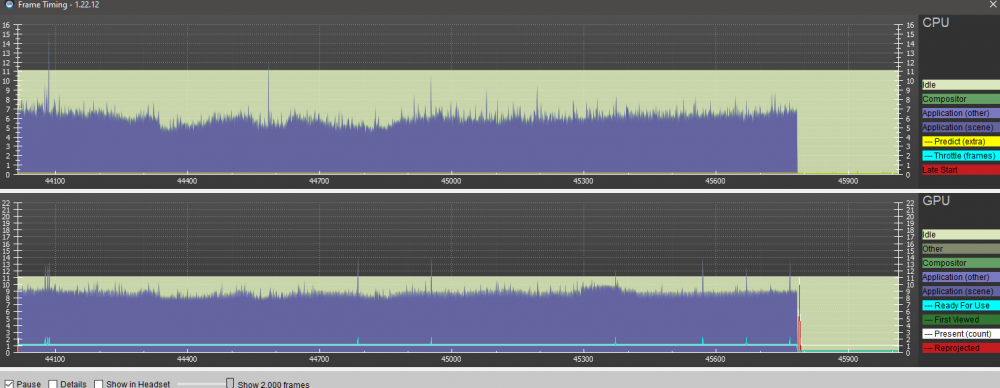
Task: Click the GPU graph heading
Action: click(x=936, y=201)
